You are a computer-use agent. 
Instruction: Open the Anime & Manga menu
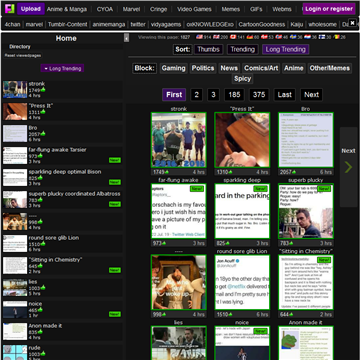(67, 9)
